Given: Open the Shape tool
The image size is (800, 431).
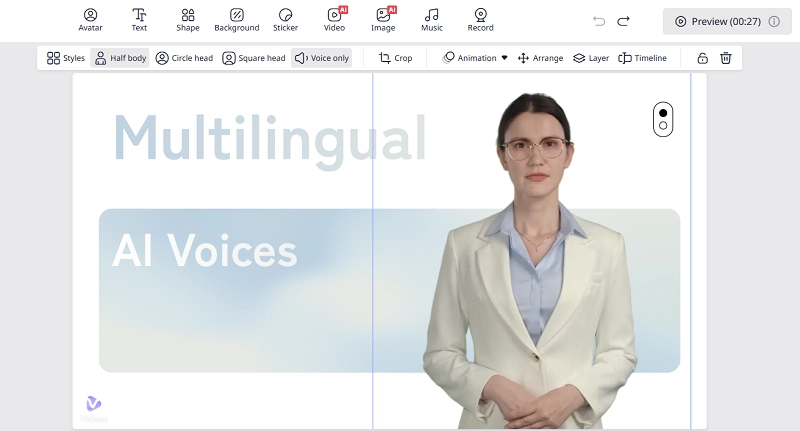Looking at the screenshot, I should click(188, 20).
